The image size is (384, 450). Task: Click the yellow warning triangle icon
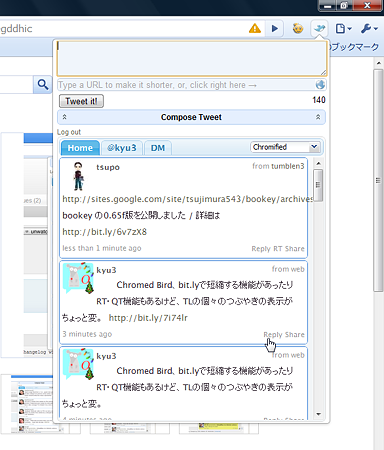255,28
